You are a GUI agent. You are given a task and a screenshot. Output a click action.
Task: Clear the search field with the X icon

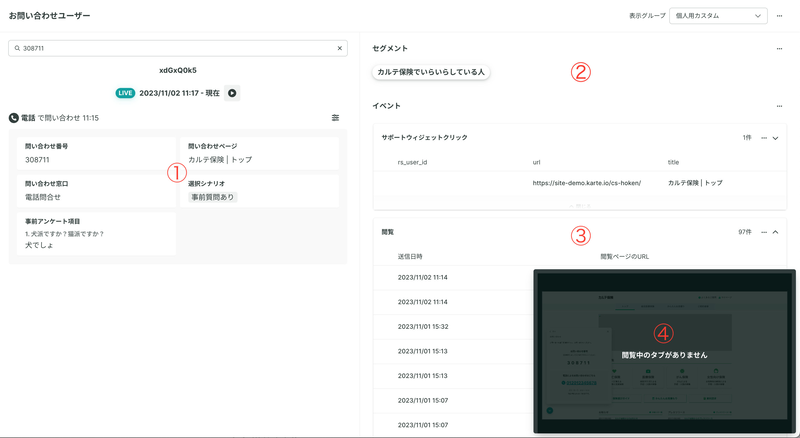tap(340, 48)
